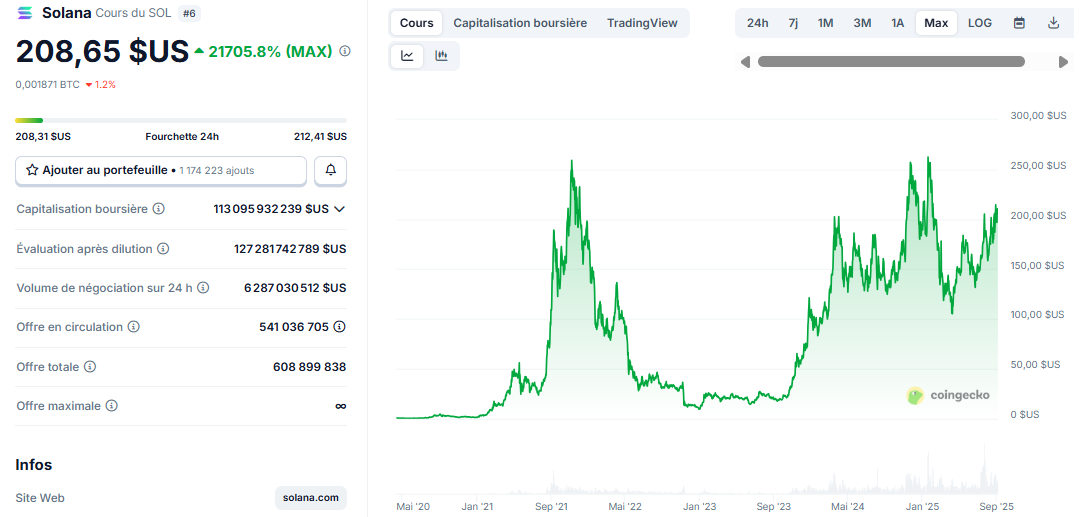This screenshot has height=517, width=1084.
Task: Open info icon beside Évaluation après dilution
Action: coord(163,249)
